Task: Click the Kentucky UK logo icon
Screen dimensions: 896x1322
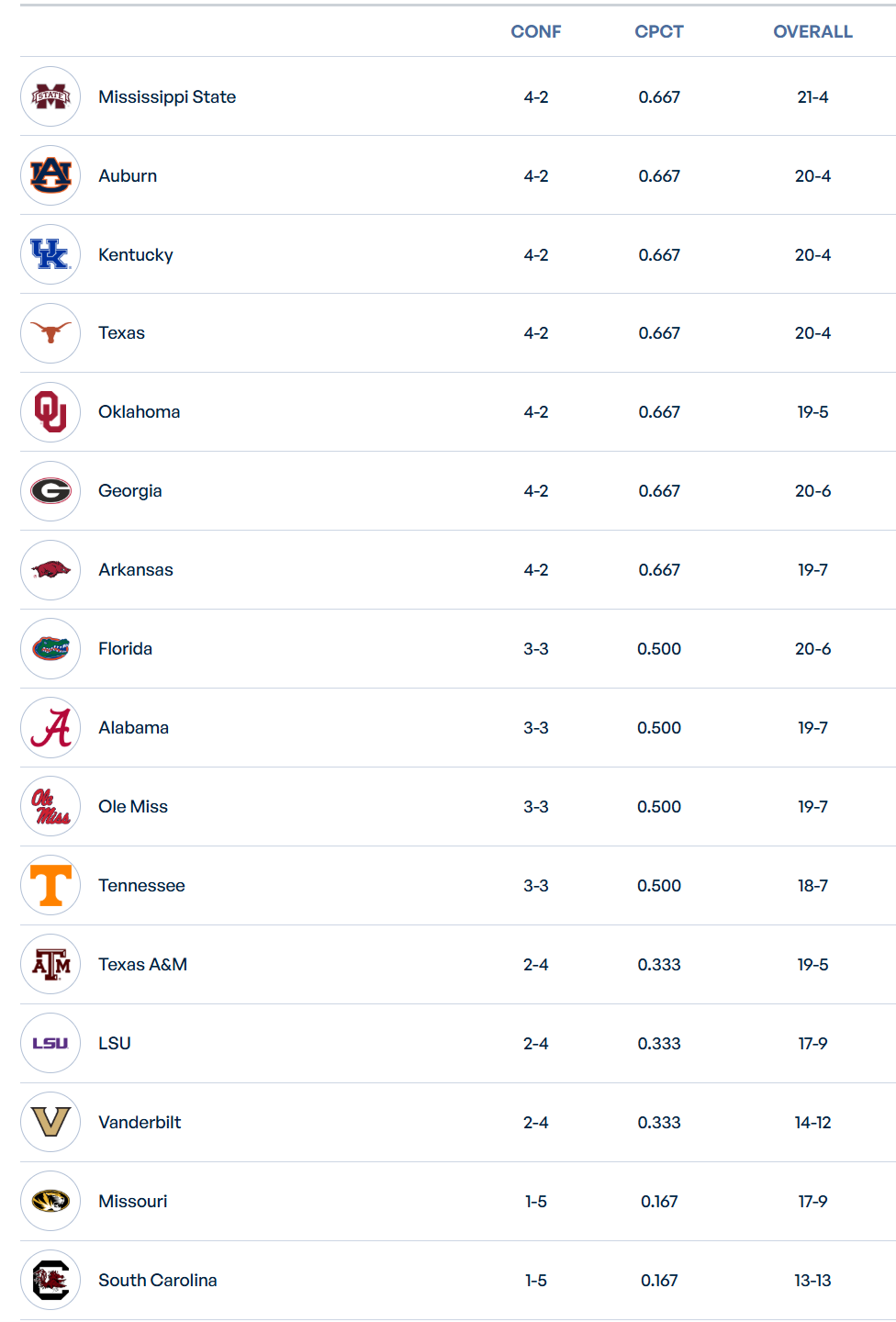Action: [50, 254]
